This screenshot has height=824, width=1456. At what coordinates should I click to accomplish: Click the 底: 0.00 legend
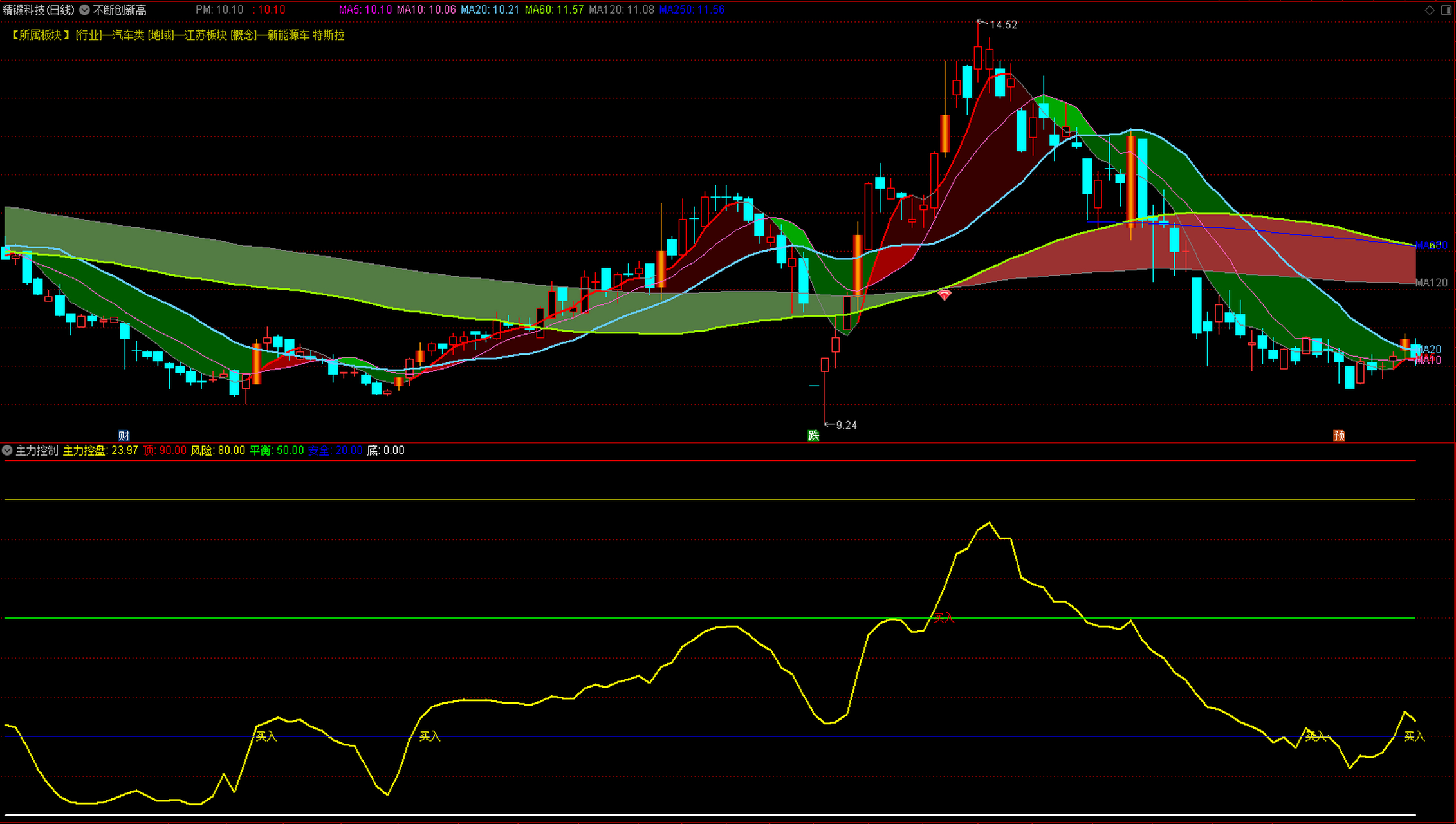click(385, 451)
